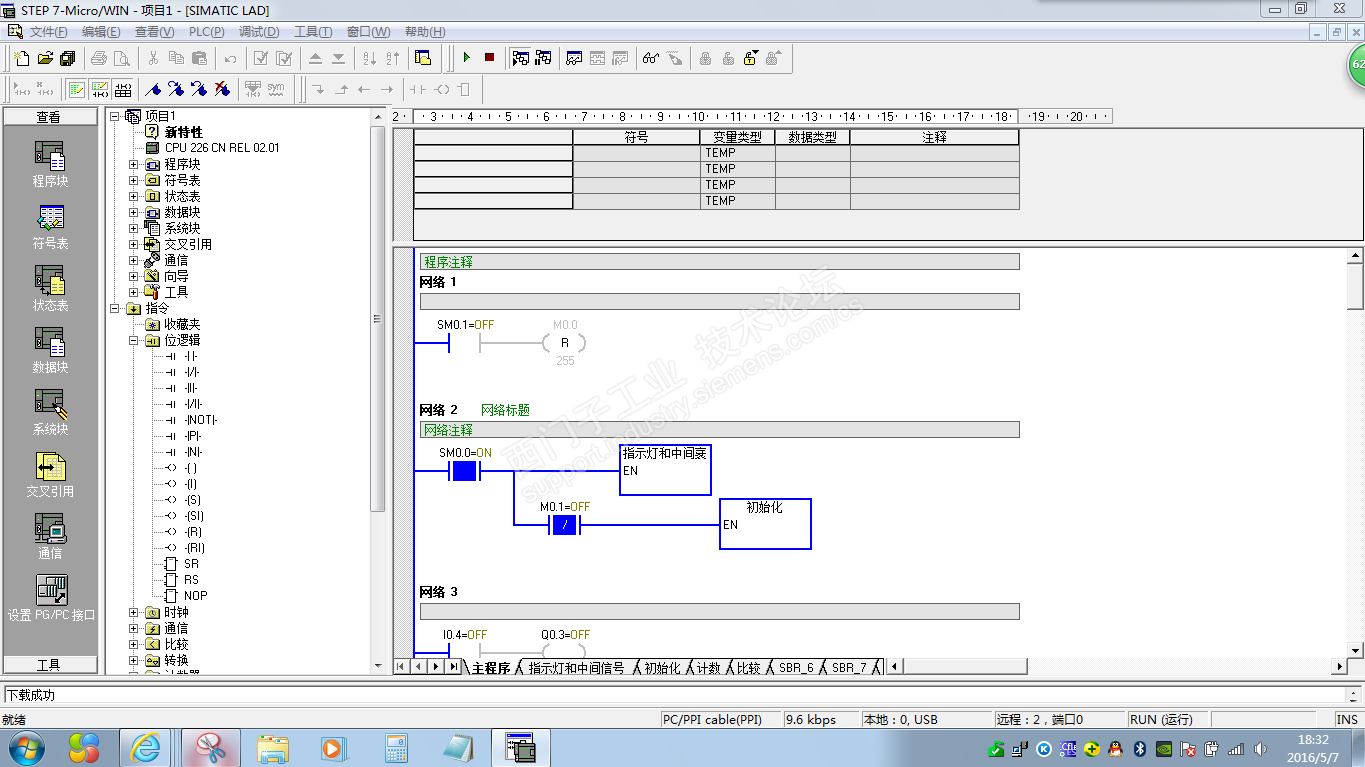Insert a contact from the toolbar

coord(417,89)
